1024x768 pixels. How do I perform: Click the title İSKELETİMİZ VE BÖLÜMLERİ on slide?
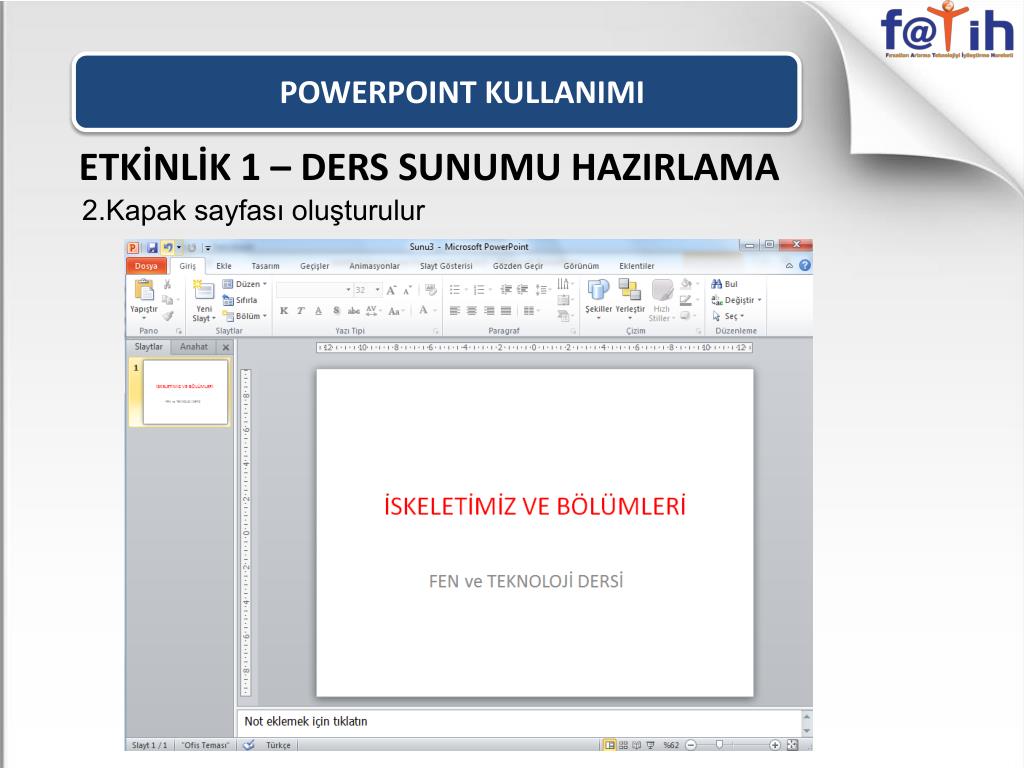(x=535, y=507)
